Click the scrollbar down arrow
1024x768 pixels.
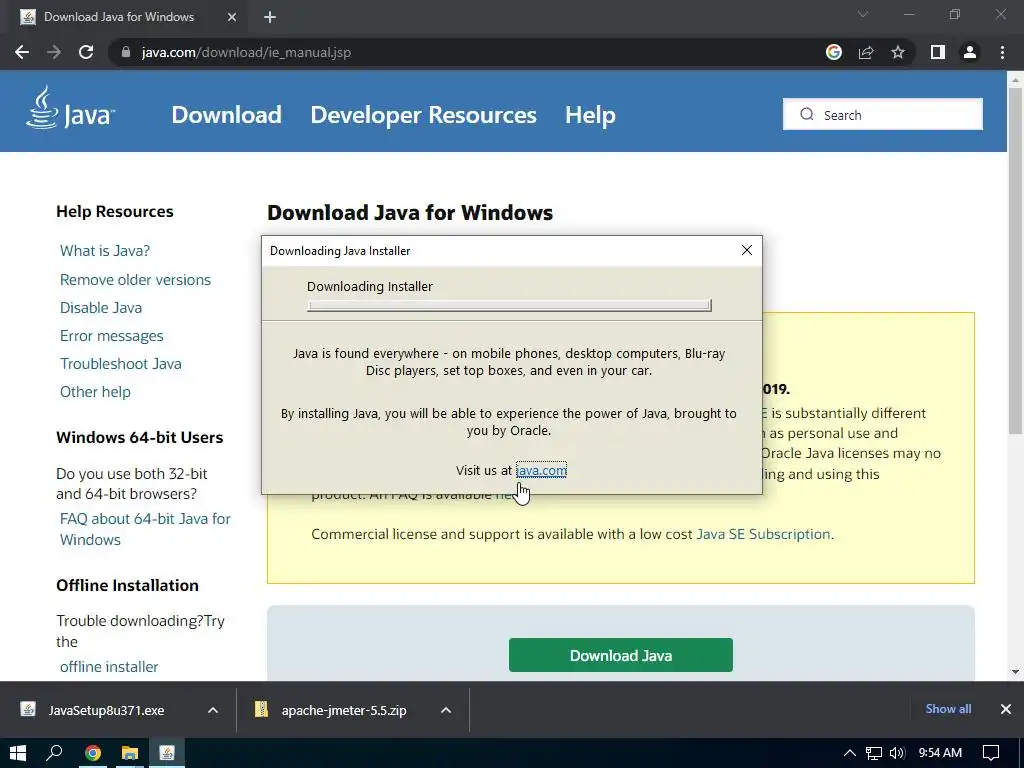point(1015,671)
